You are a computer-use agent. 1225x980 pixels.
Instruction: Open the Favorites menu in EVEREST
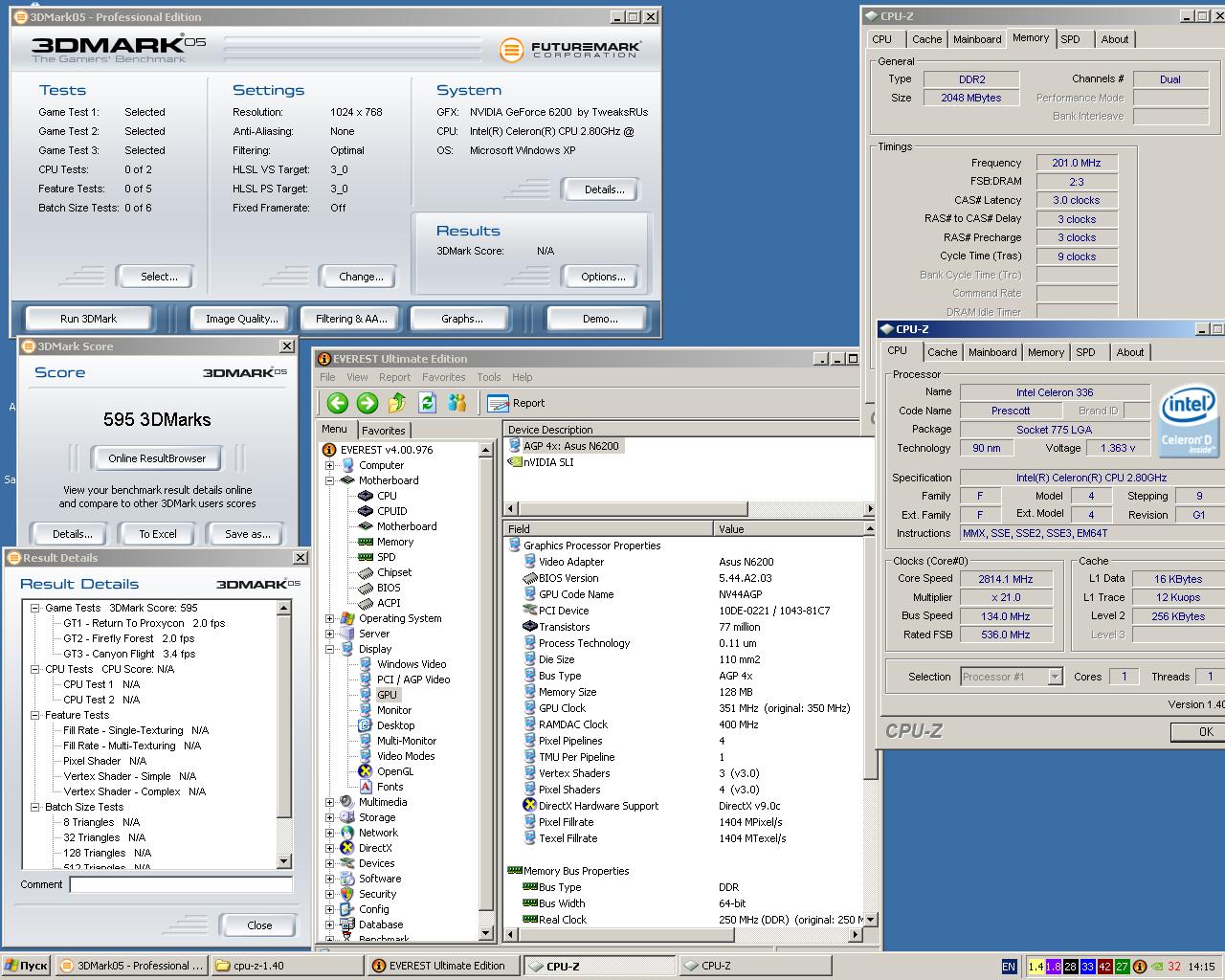tap(443, 377)
